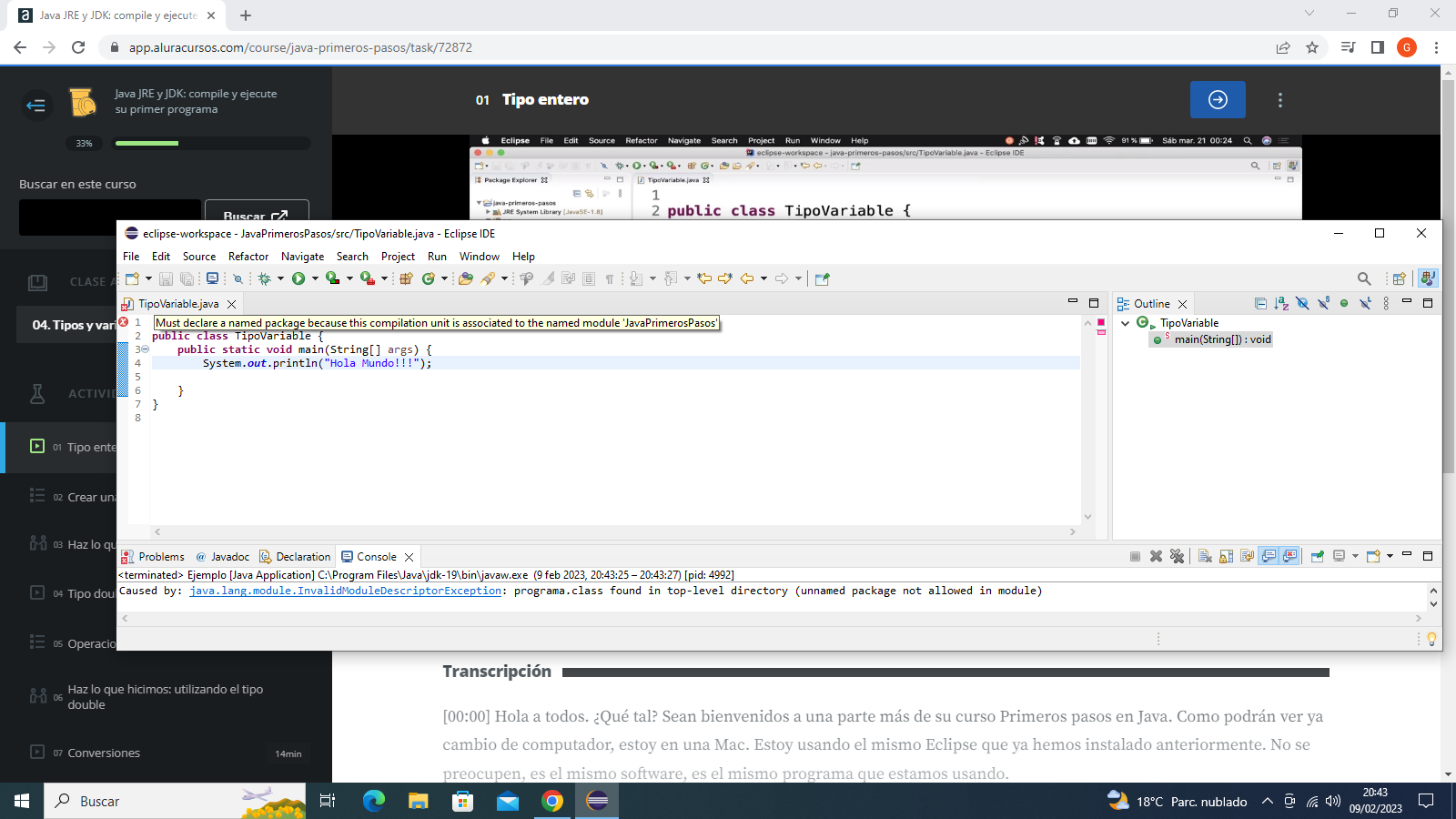
Task: Click next lesson arrow button on Alura
Action: (x=1218, y=99)
